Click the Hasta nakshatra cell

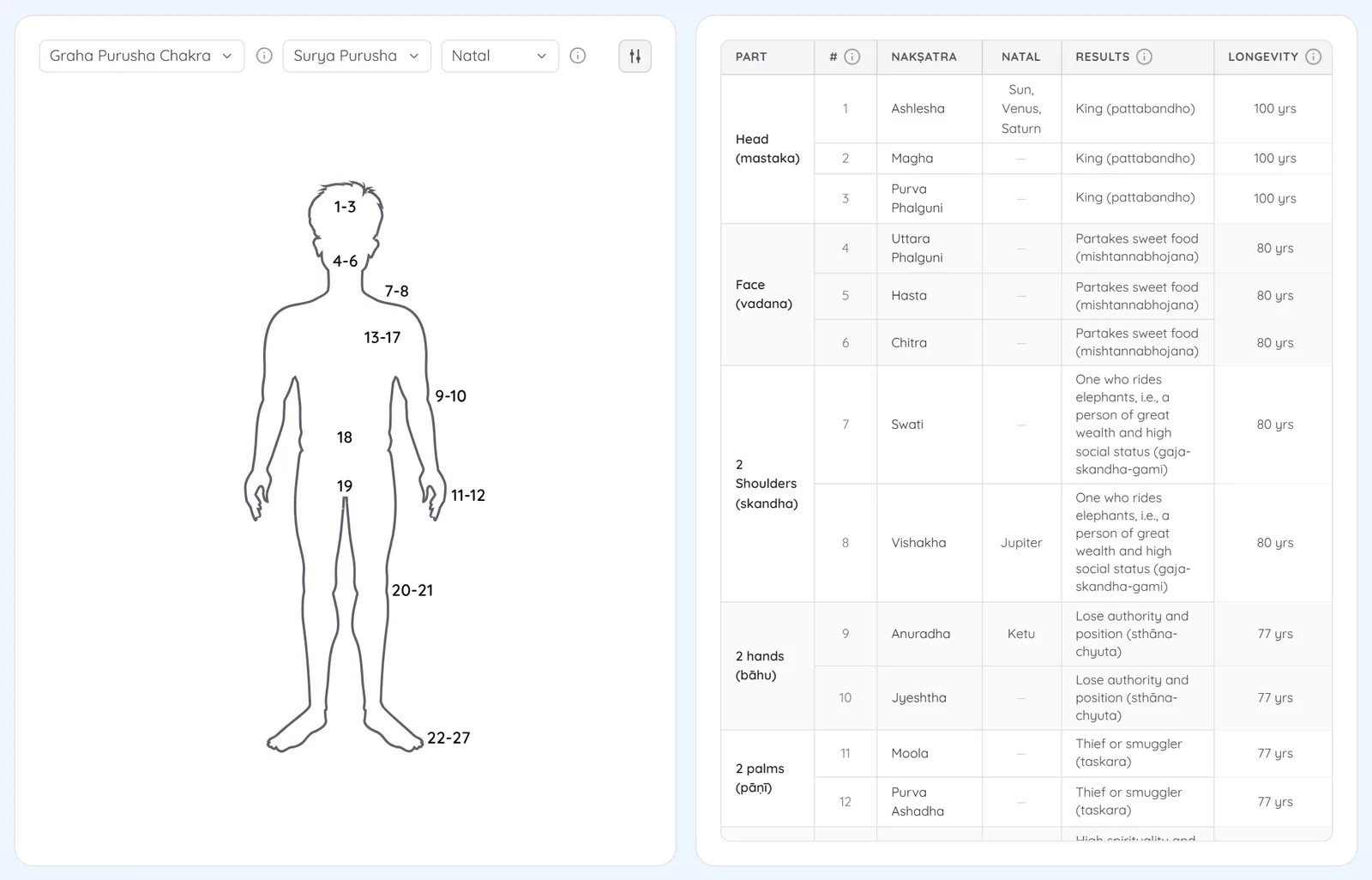(x=929, y=296)
